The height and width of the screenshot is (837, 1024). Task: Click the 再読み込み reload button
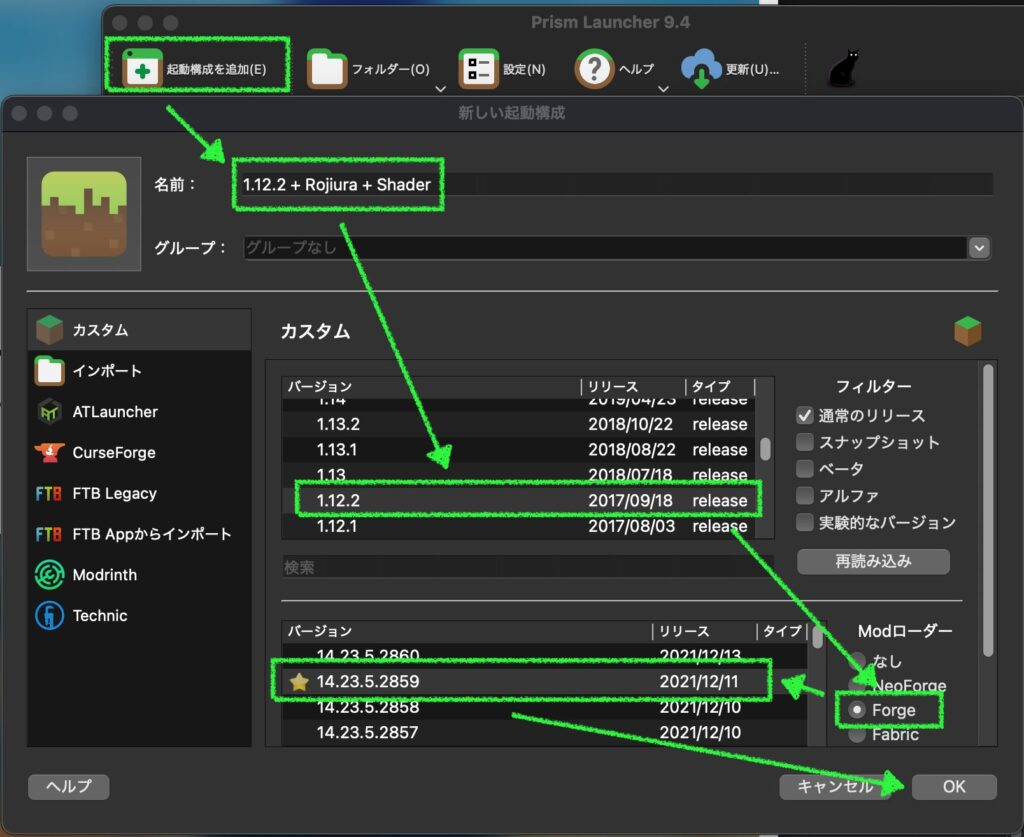pyautogui.click(x=873, y=561)
